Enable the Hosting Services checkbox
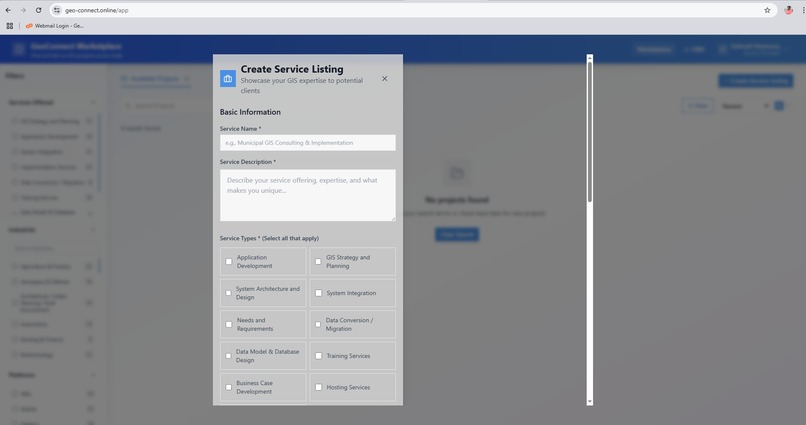Viewport: 806px width, 425px height. click(319, 387)
